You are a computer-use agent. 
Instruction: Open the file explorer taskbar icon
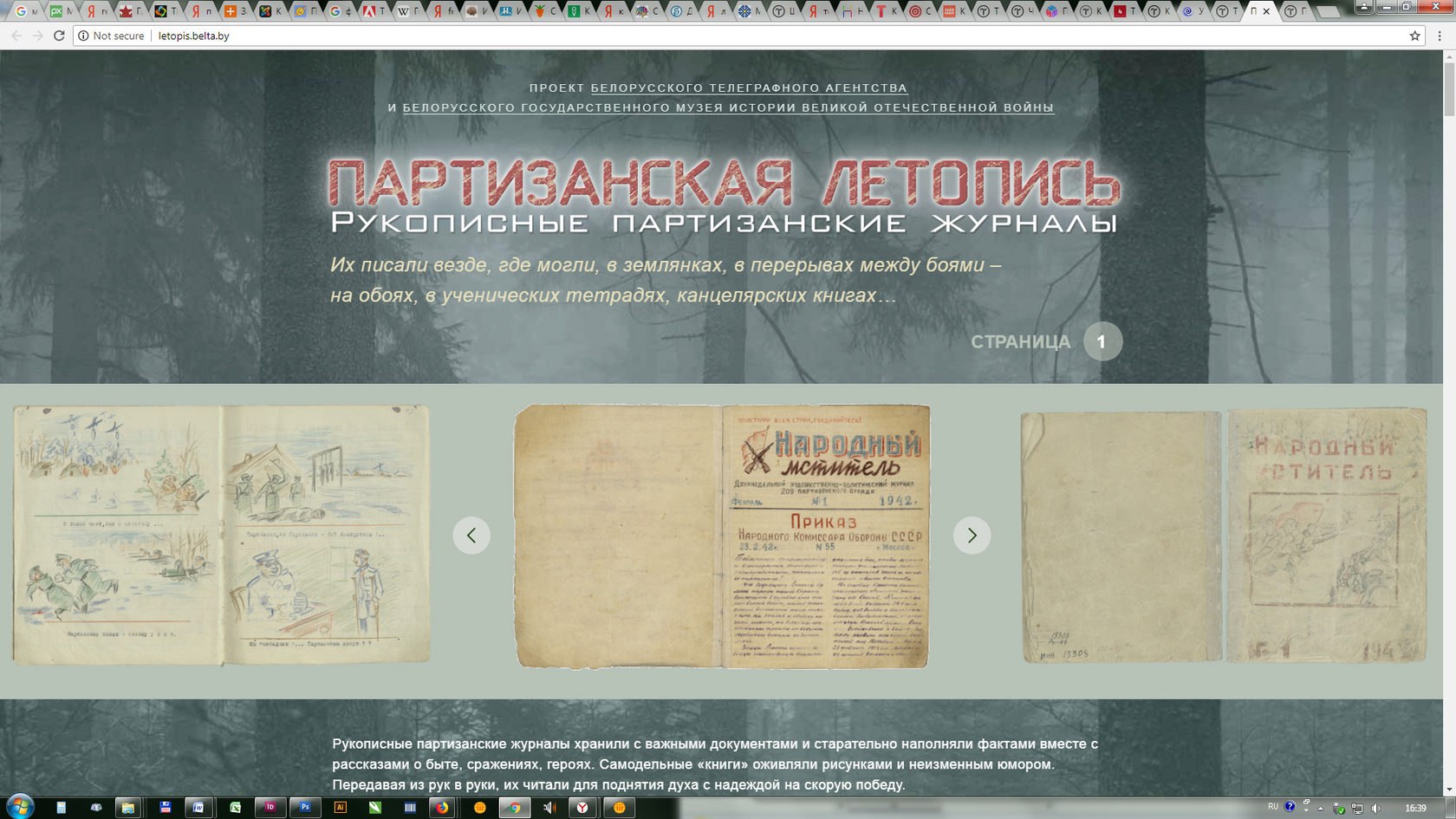tap(127, 808)
